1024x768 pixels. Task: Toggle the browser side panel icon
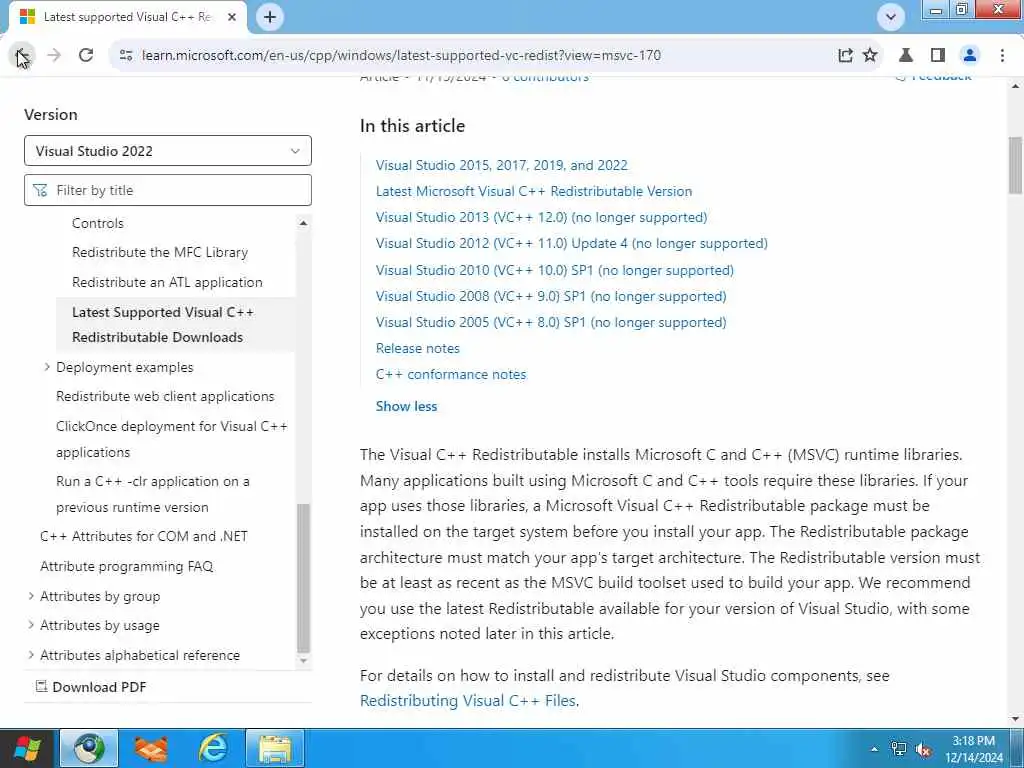(x=938, y=56)
